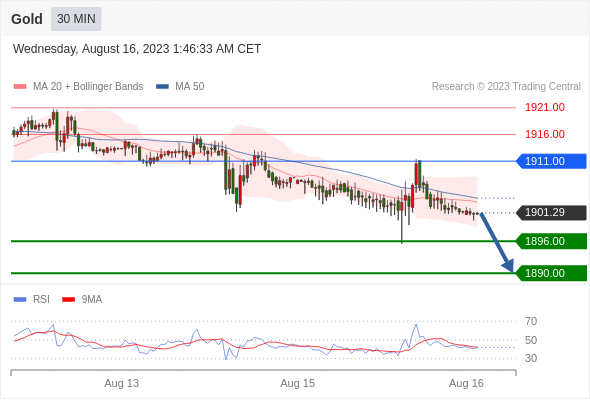Screen dimensions: 590x400
Task: Click the 1916.00 resistance label
Action: (545, 134)
